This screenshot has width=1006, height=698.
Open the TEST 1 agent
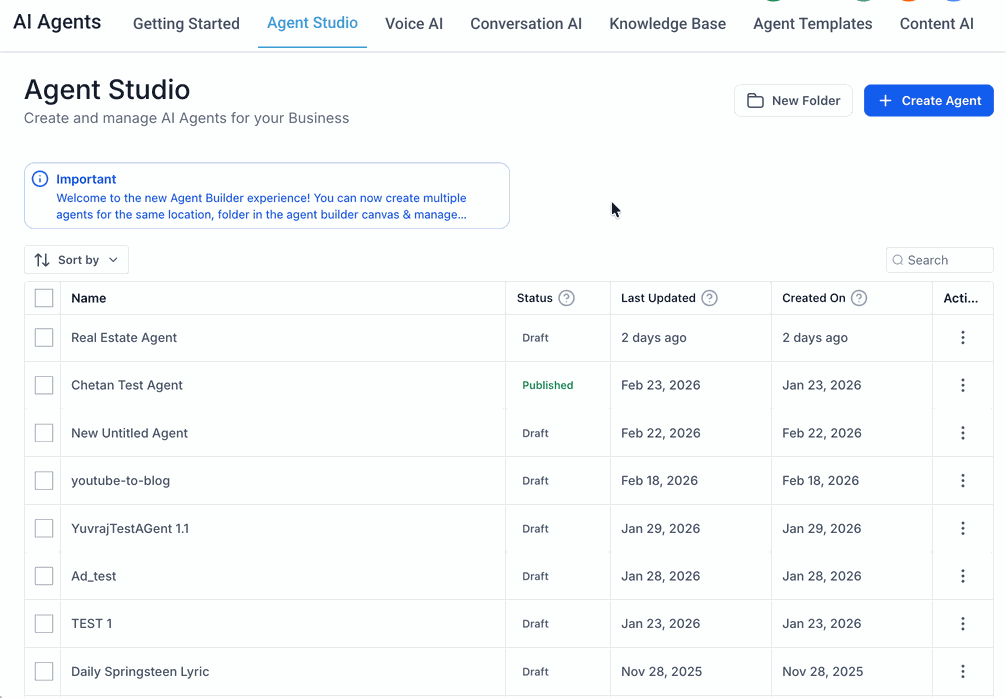[91, 624]
